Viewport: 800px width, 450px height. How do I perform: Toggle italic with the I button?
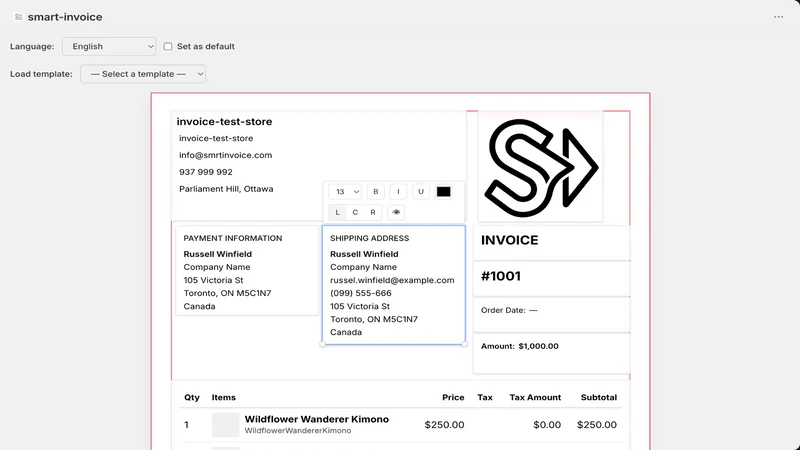[x=398, y=192]
